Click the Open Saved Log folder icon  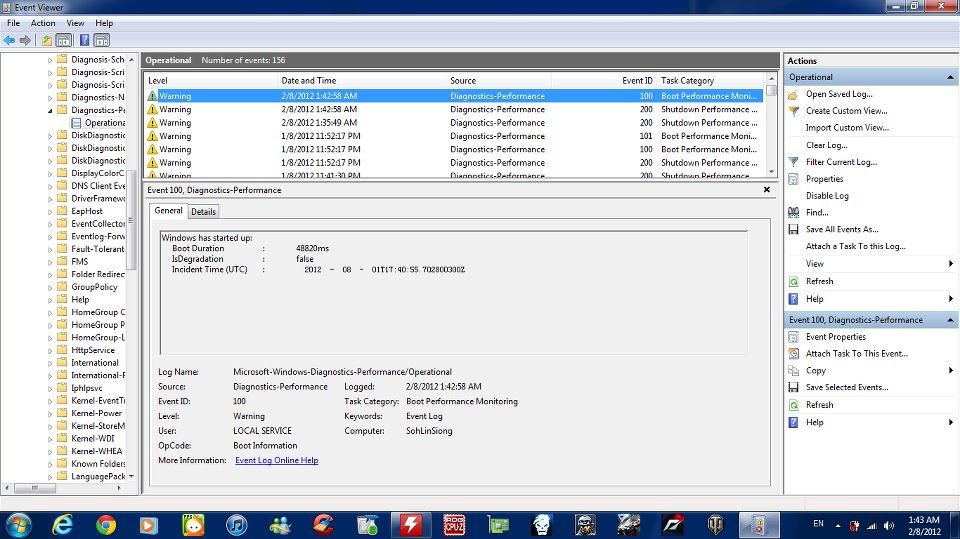pyautogui.click(x=794, y=94)
